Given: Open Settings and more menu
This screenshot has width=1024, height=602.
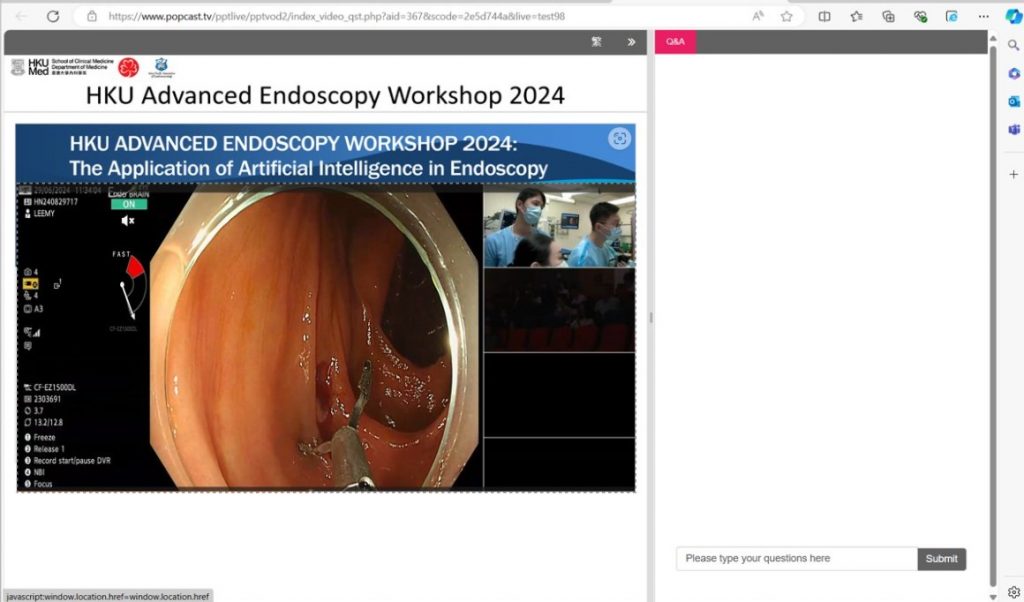Looking at the screenshot, I should pyautogui.click(x=984, y=16).
